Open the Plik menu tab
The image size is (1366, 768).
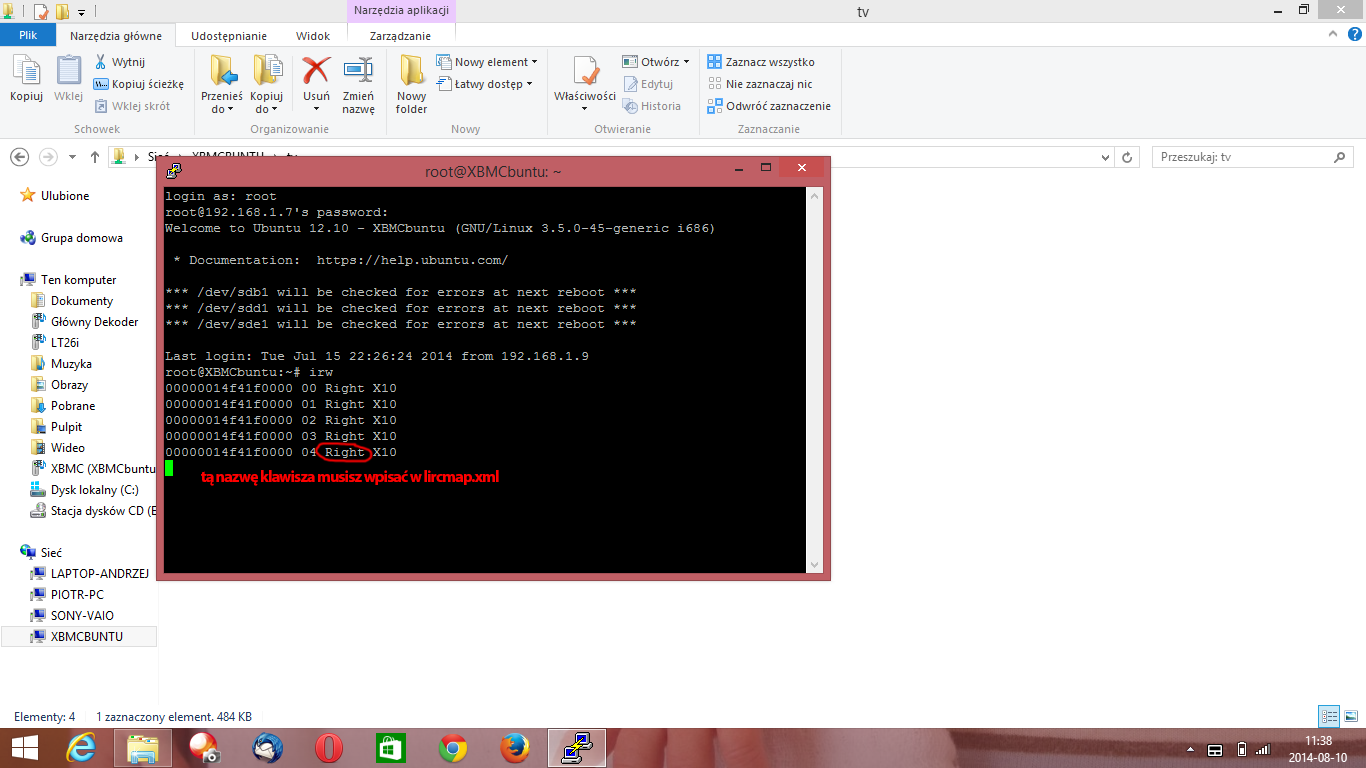tap(28, 35)
